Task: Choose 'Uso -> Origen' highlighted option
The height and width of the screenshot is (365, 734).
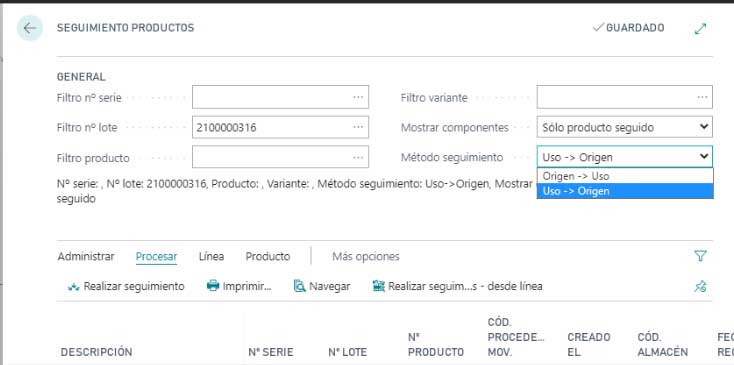Action: point(625,191)
